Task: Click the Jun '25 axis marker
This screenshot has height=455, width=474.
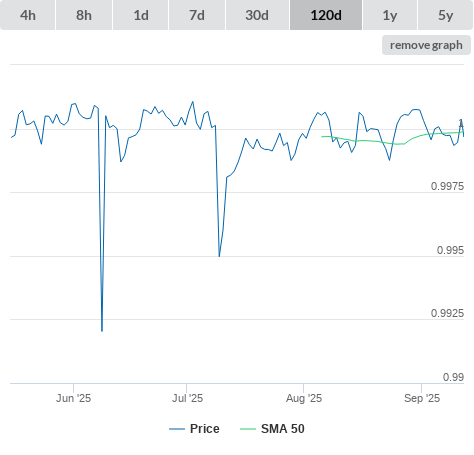Action: click(x=73, y=398)
